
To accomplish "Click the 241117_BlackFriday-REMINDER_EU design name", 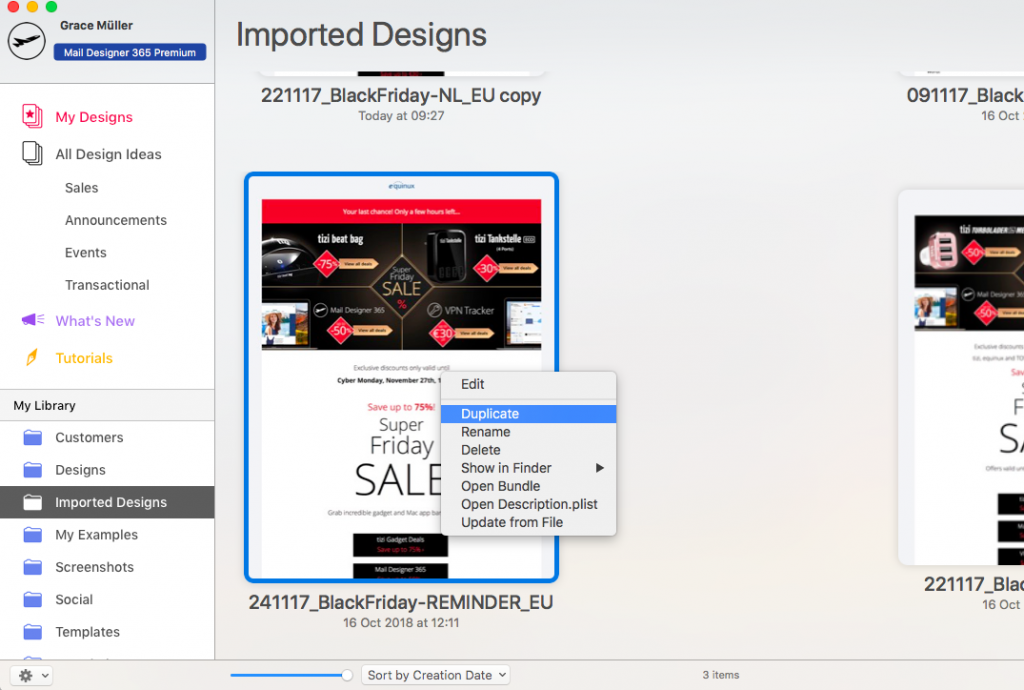I will click(401, 603).
